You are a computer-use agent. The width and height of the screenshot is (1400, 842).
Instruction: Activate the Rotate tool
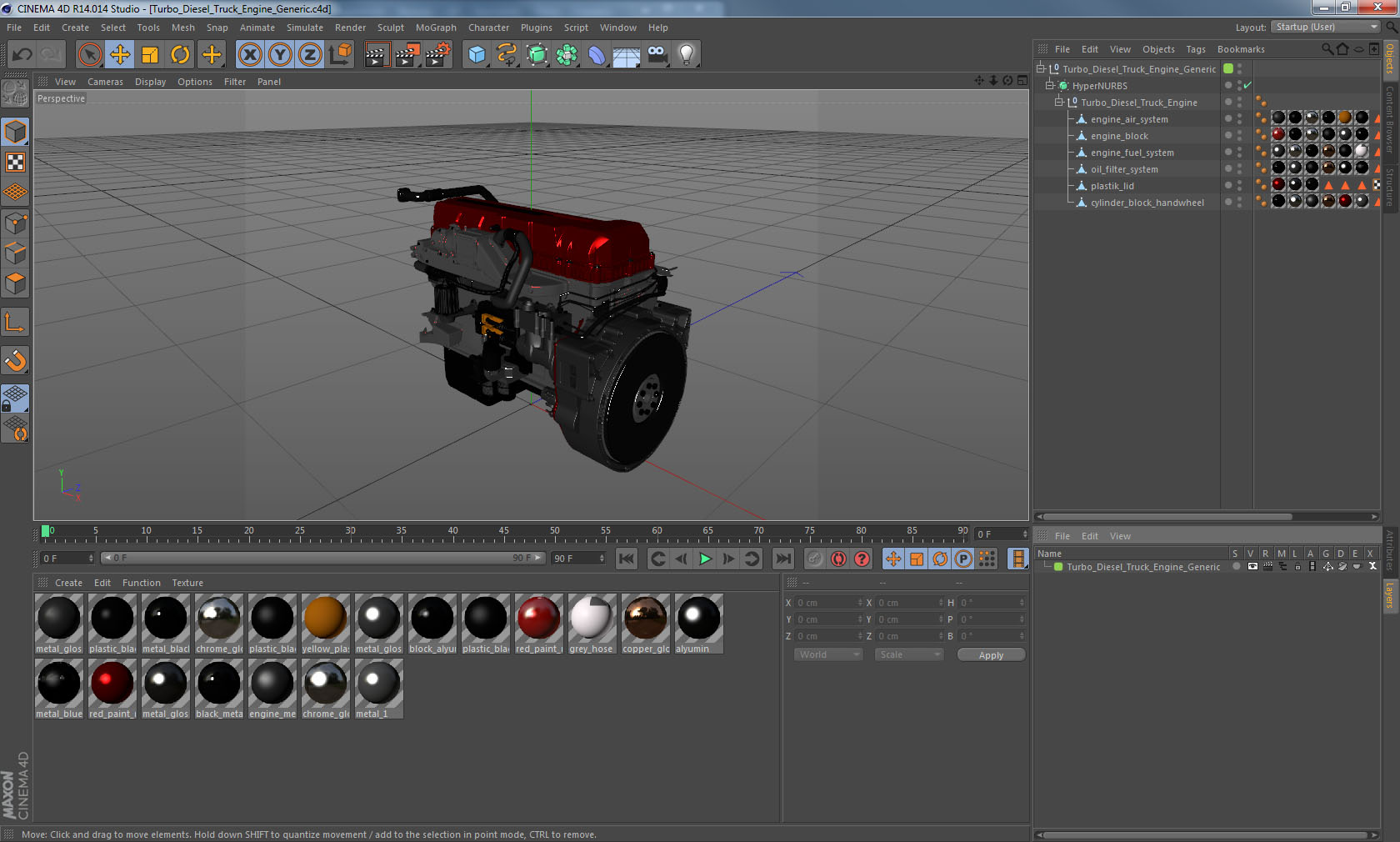pyautogui.click(x=180, y=55)
